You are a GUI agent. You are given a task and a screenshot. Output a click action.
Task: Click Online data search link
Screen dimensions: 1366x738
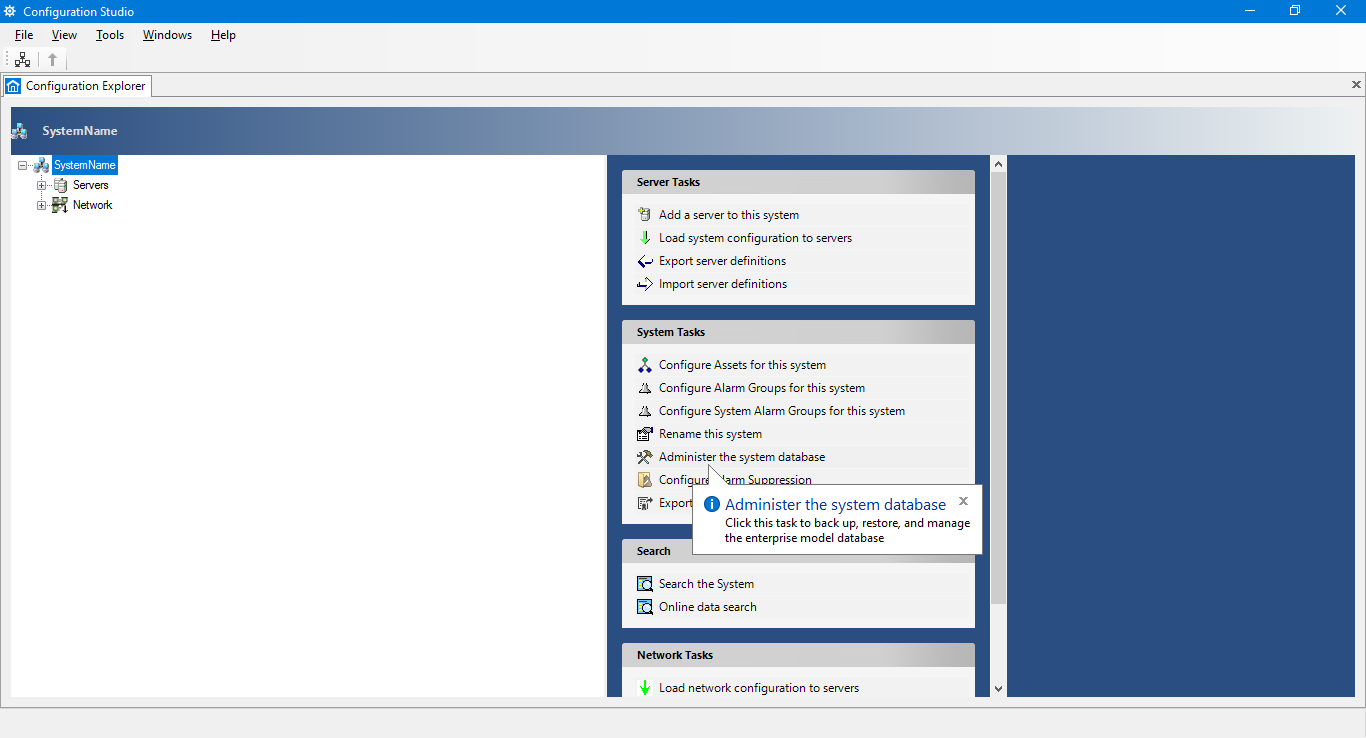pos(708,607)
